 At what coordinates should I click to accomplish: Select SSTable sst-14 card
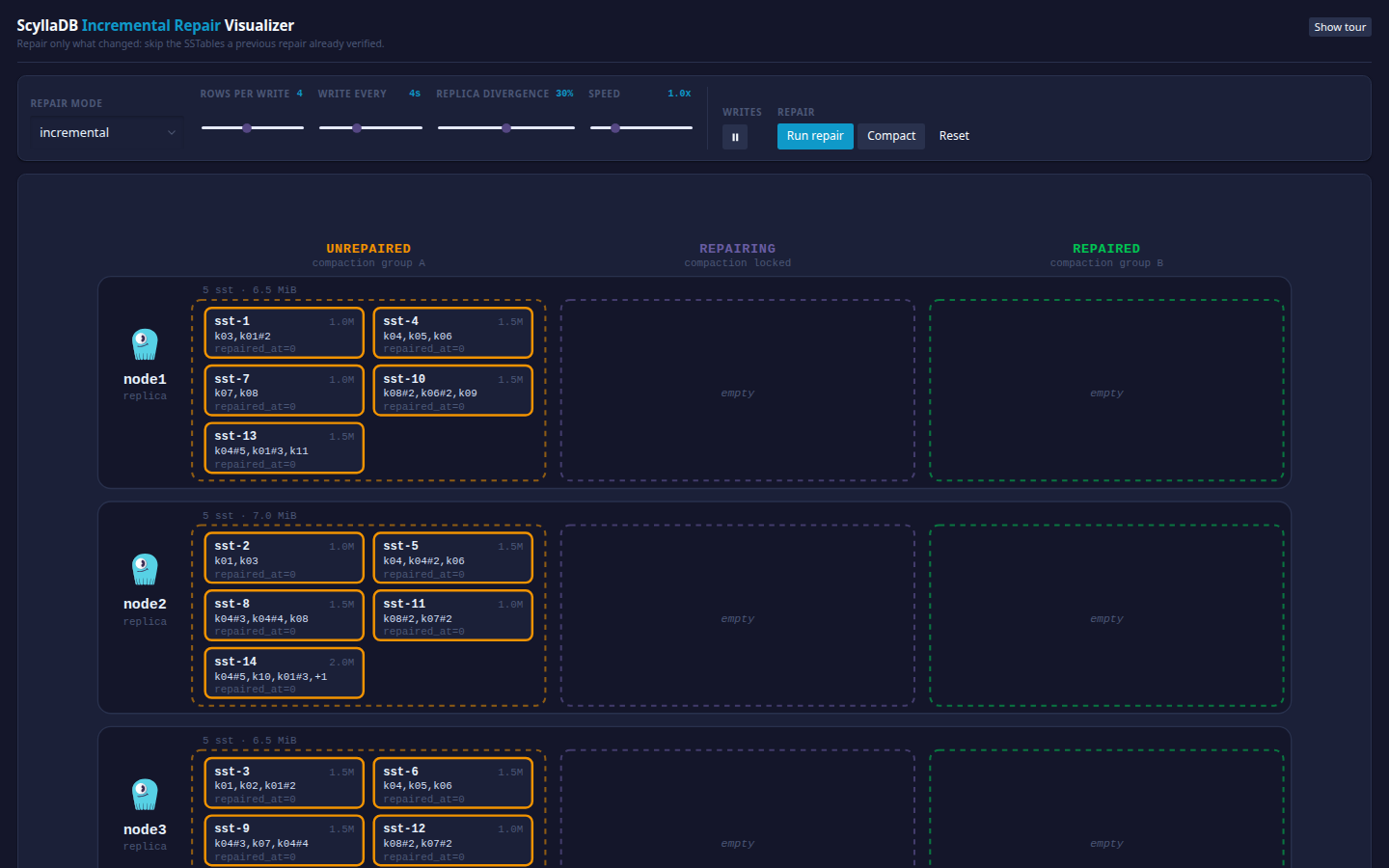tap(285, 673)
